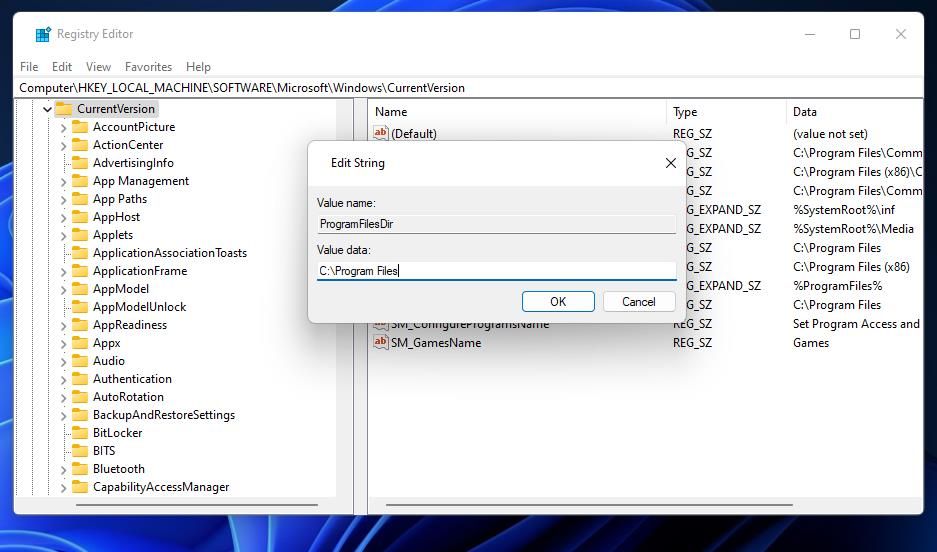937x552 pixels.
Task: Click the AdvertisingInfo folder icon
Action: (80, 162)
